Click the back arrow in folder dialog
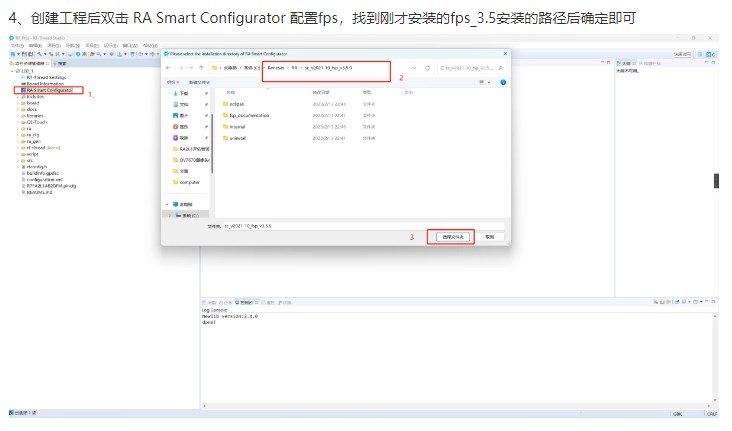Viewport: 732px width, 431px height. tap(169, 68)
